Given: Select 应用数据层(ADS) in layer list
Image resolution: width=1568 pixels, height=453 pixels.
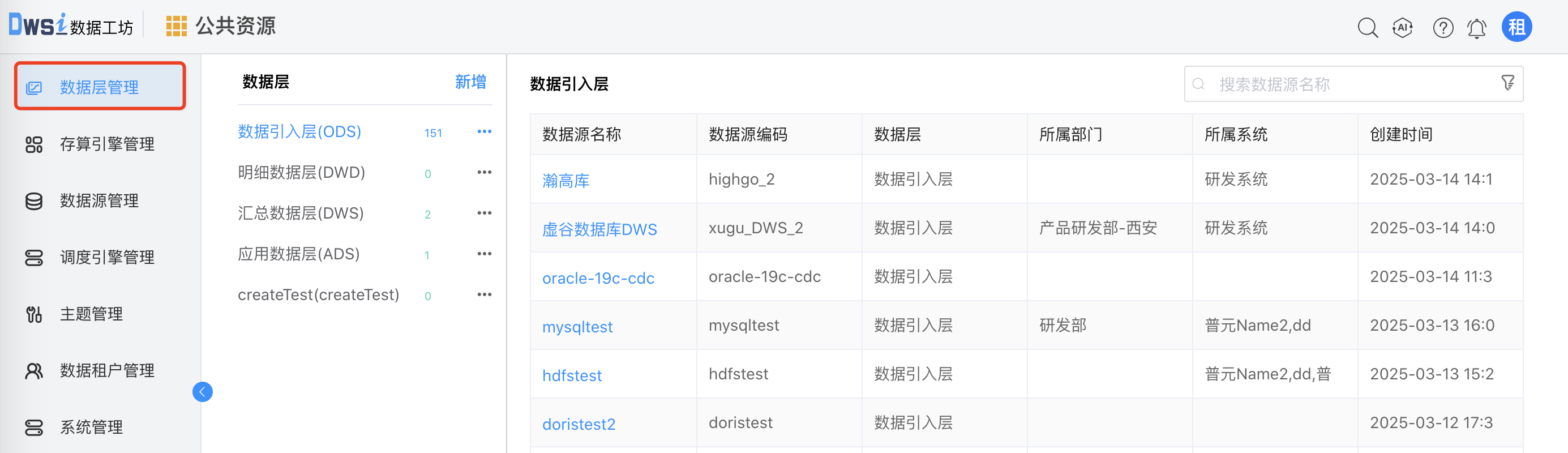Looking at the screenshot, I should tap(298, 254).
